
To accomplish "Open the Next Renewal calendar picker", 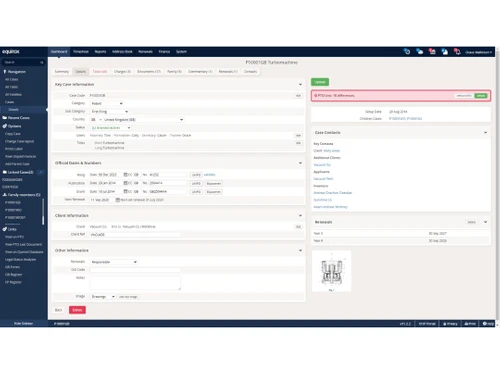I will [118, 200].
